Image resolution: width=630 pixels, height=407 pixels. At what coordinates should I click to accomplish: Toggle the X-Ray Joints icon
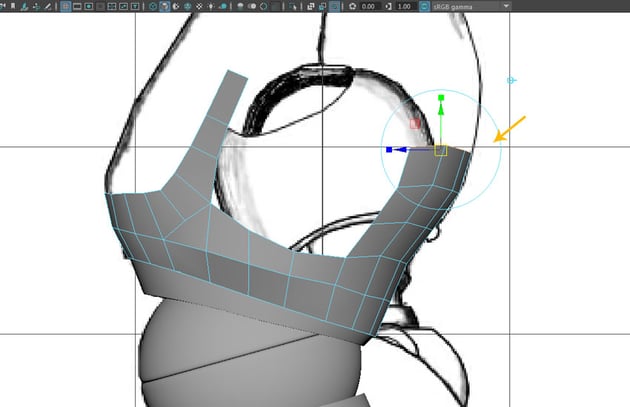coord(334,6)
